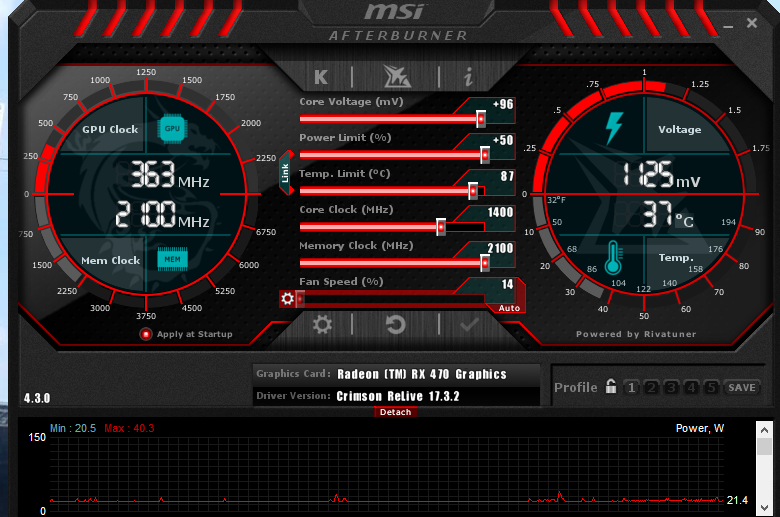Click the Temp. Limit value 87
The width and height of the screenshot is (780, 517).
click(507, 176)
